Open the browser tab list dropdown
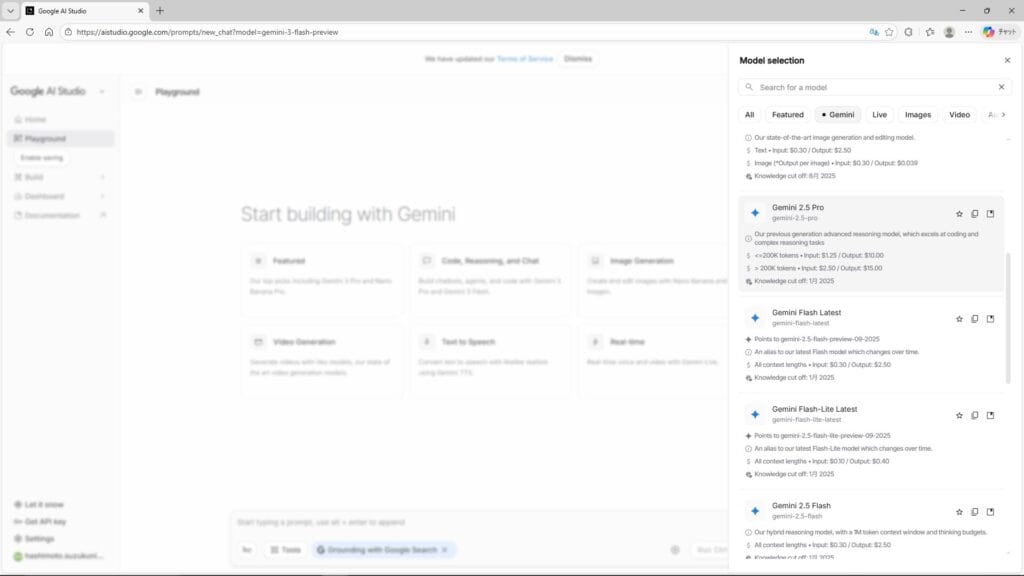 coord(10,10)
